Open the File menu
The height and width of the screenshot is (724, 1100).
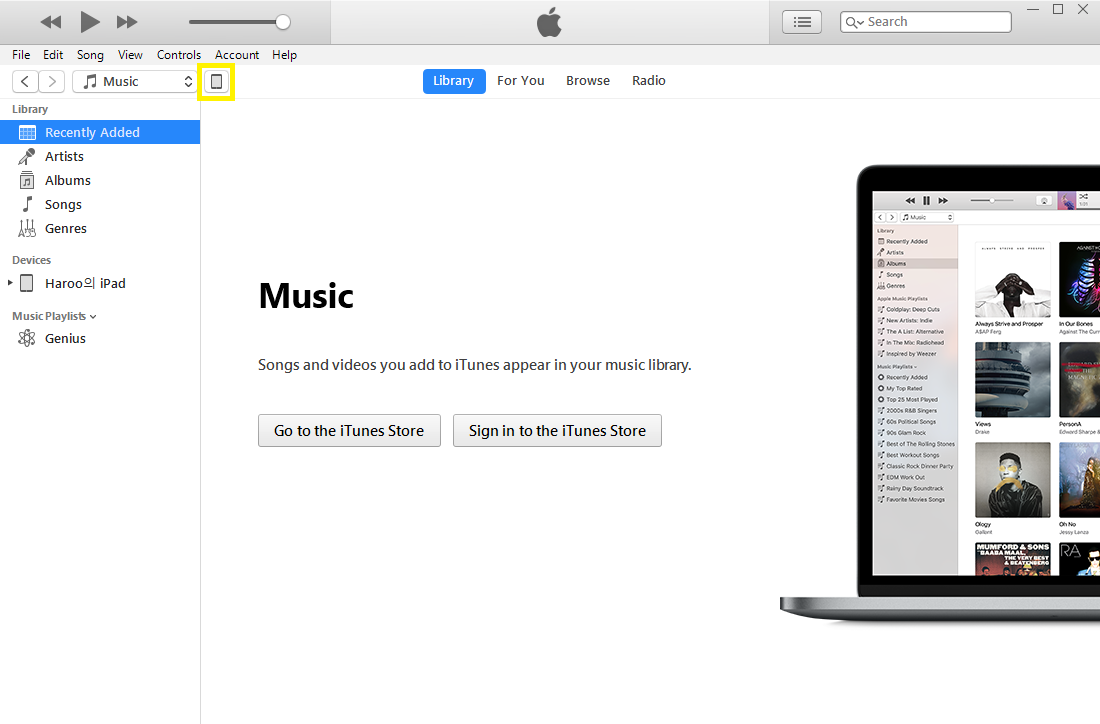click(x=21, y=55)
